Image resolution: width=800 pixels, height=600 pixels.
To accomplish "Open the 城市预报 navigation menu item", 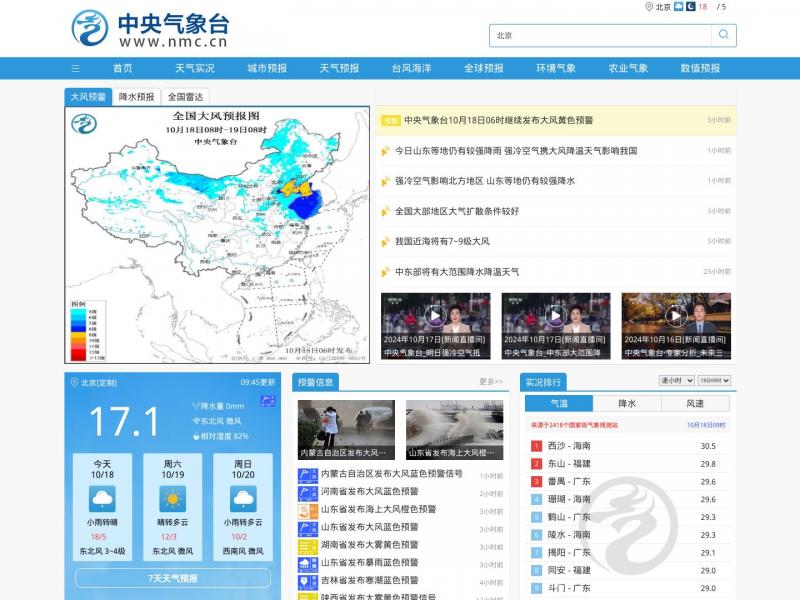I will (267, 68).
